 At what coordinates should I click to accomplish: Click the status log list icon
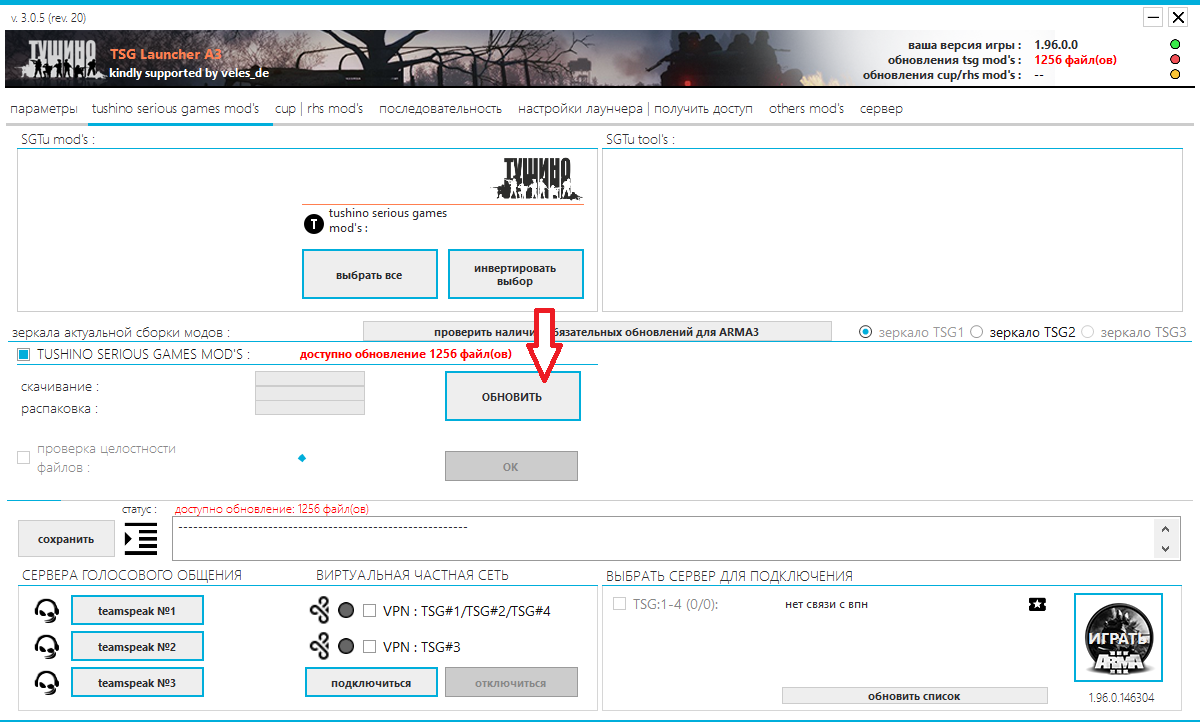[141, 538]
